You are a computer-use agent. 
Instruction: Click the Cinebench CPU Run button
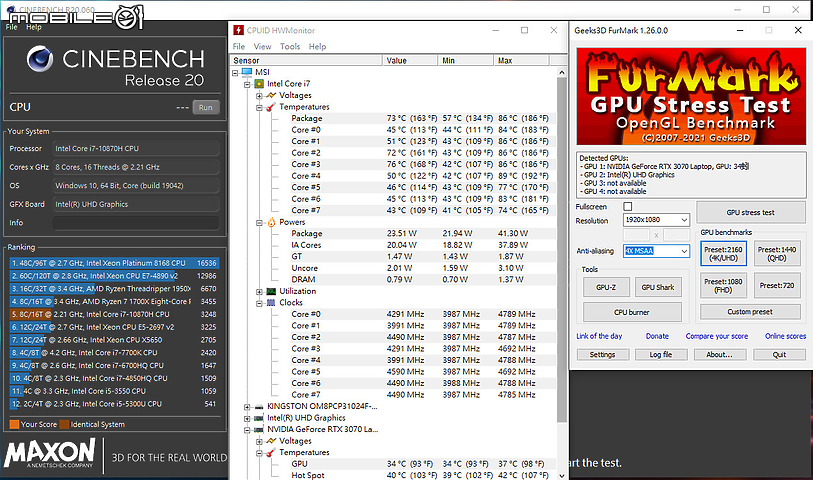click(206, 107)
